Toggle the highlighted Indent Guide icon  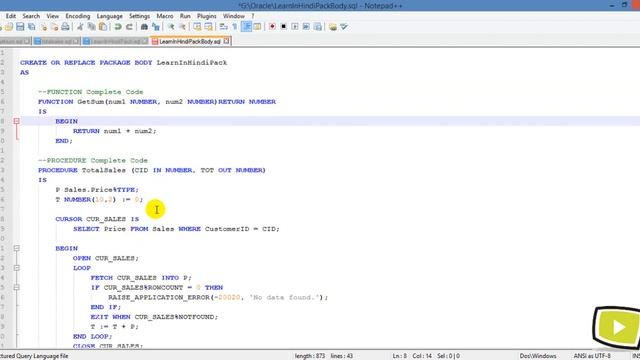[x=246, y=27]
